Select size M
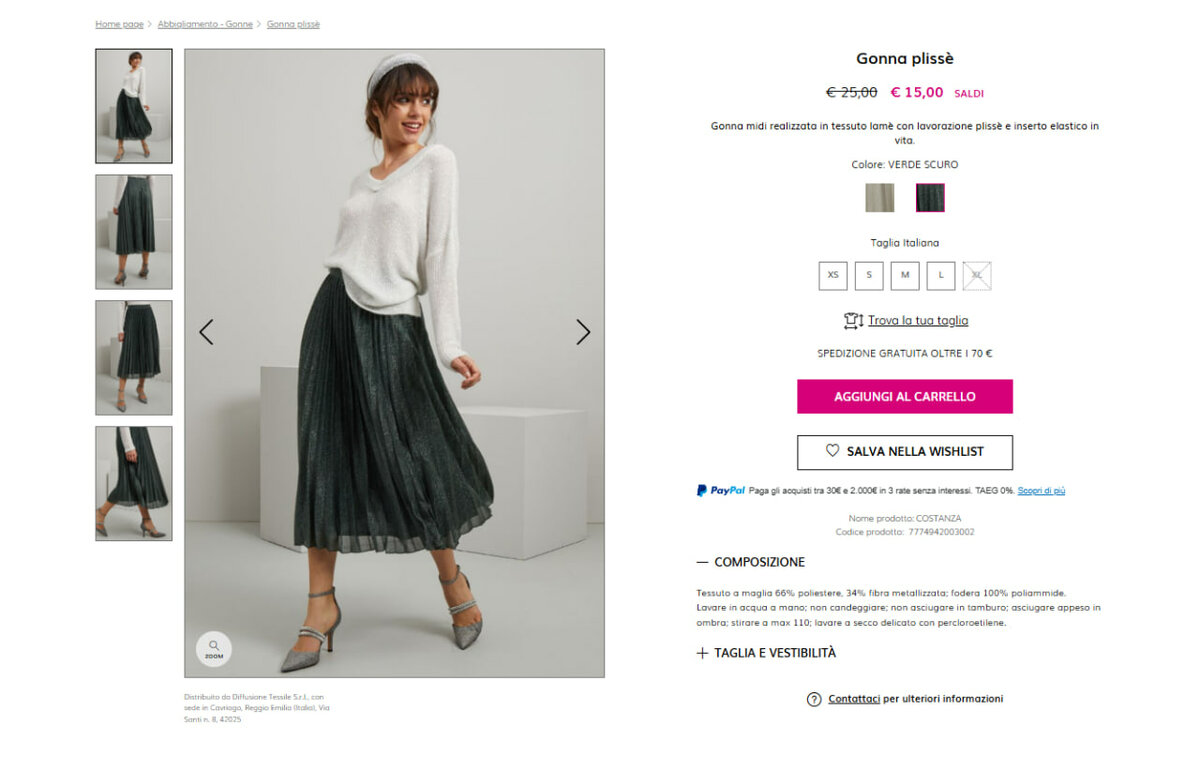This screenshot has width=1200, height=757. (x=905, y=275)
